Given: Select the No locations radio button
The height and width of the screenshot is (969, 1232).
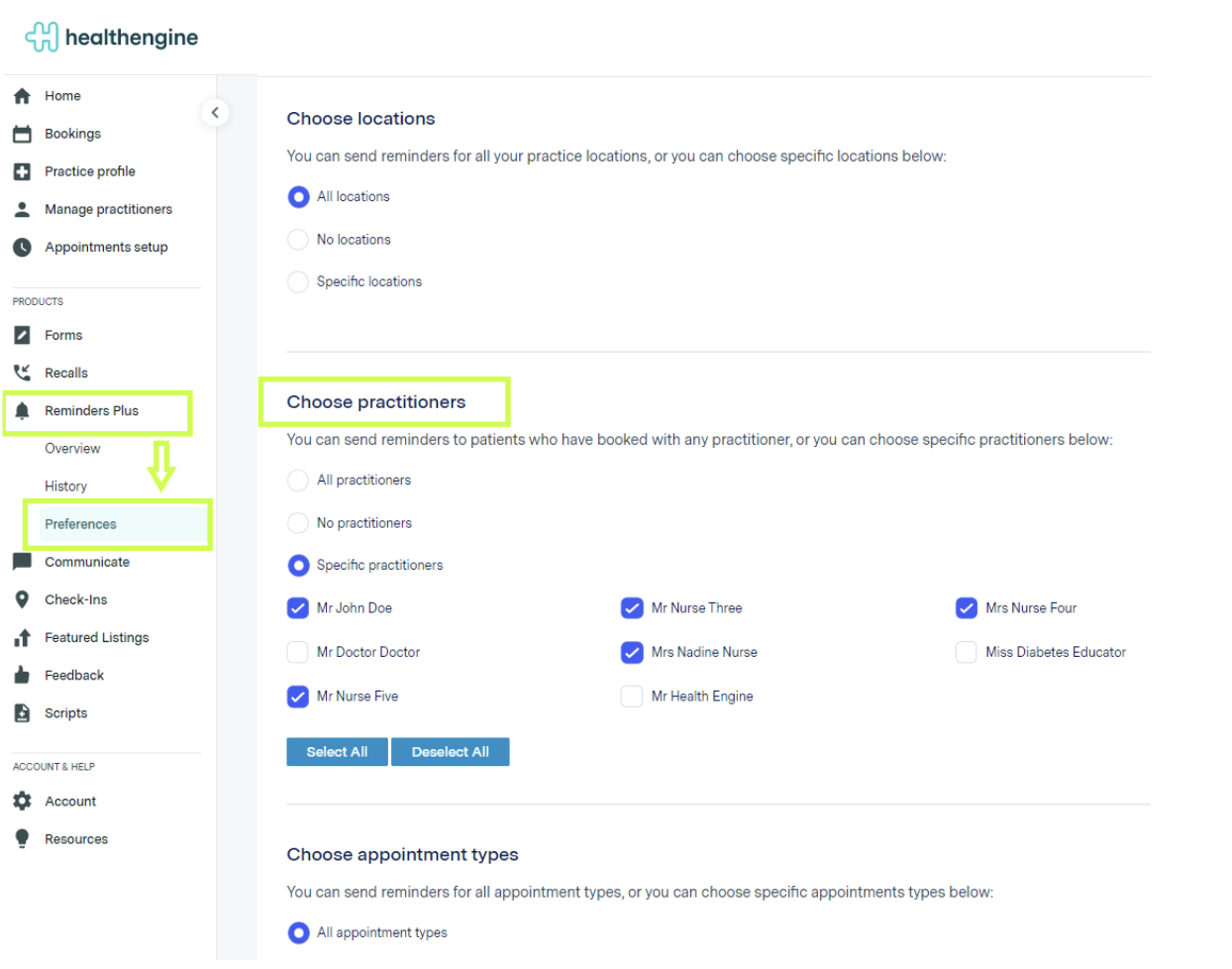Looking at the screenshot, I should tap(298, 240).
